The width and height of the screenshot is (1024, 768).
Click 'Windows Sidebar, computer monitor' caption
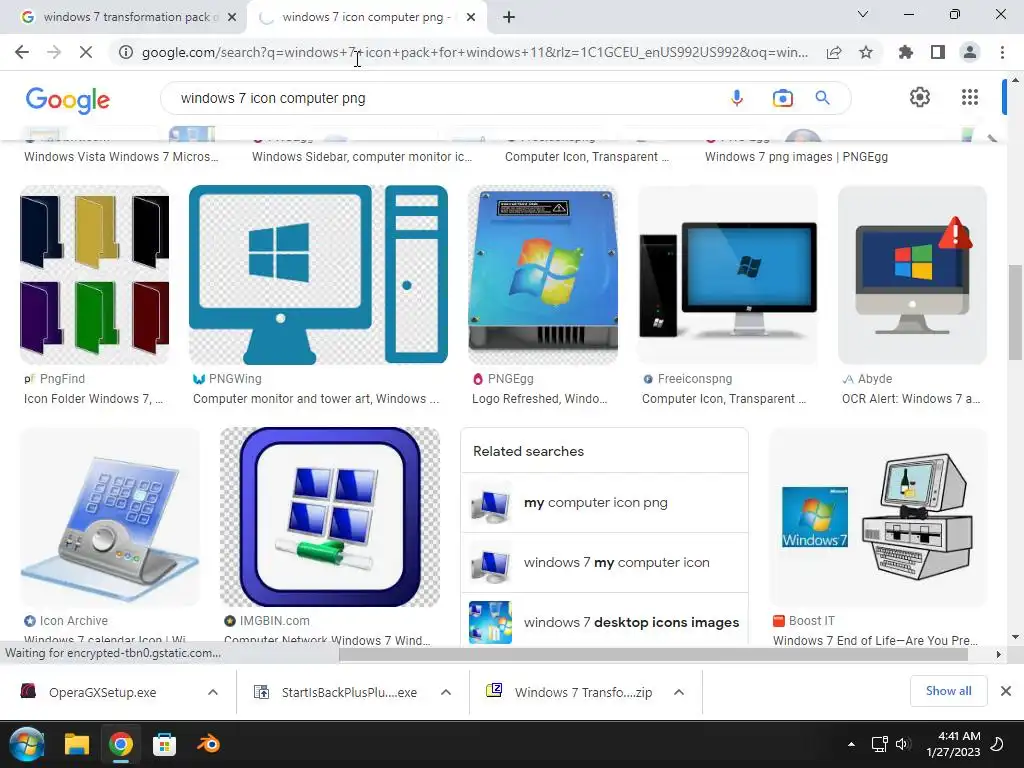[x=362, y=157]
